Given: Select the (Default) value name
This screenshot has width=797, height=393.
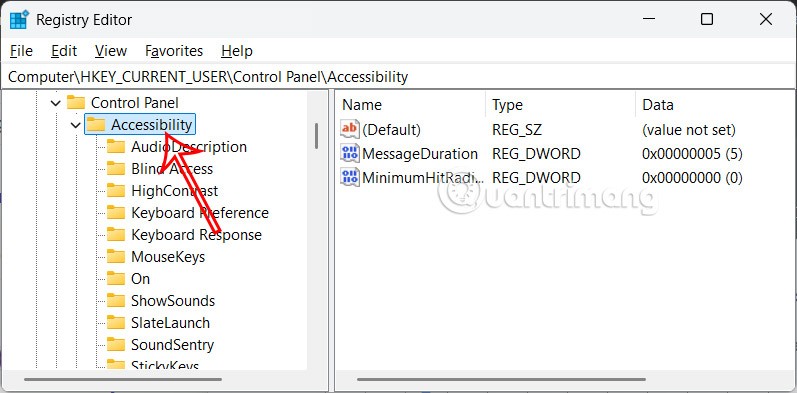Looking at the screenshot, I should (x=391, y=130).
